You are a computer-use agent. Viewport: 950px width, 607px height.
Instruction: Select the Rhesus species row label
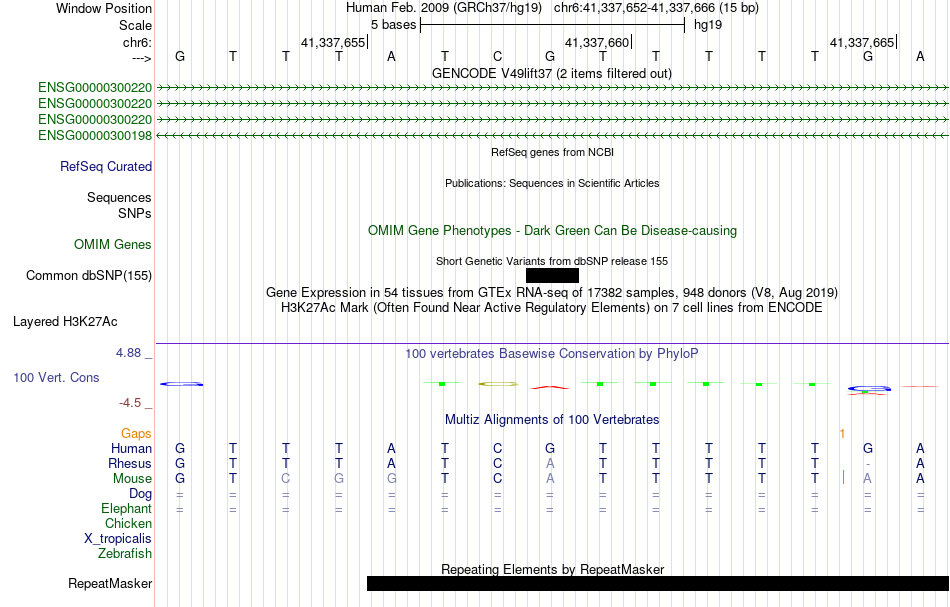click(x=130, y=463)
